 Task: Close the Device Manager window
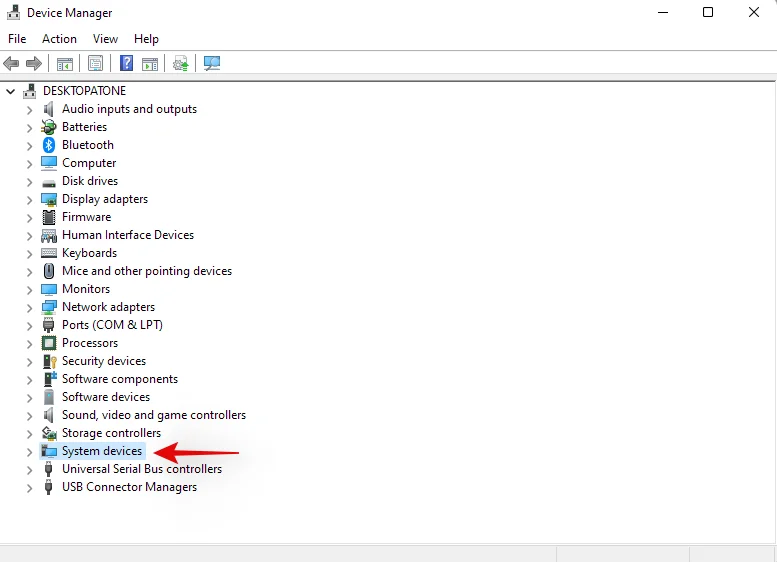[x=754, y=12]
